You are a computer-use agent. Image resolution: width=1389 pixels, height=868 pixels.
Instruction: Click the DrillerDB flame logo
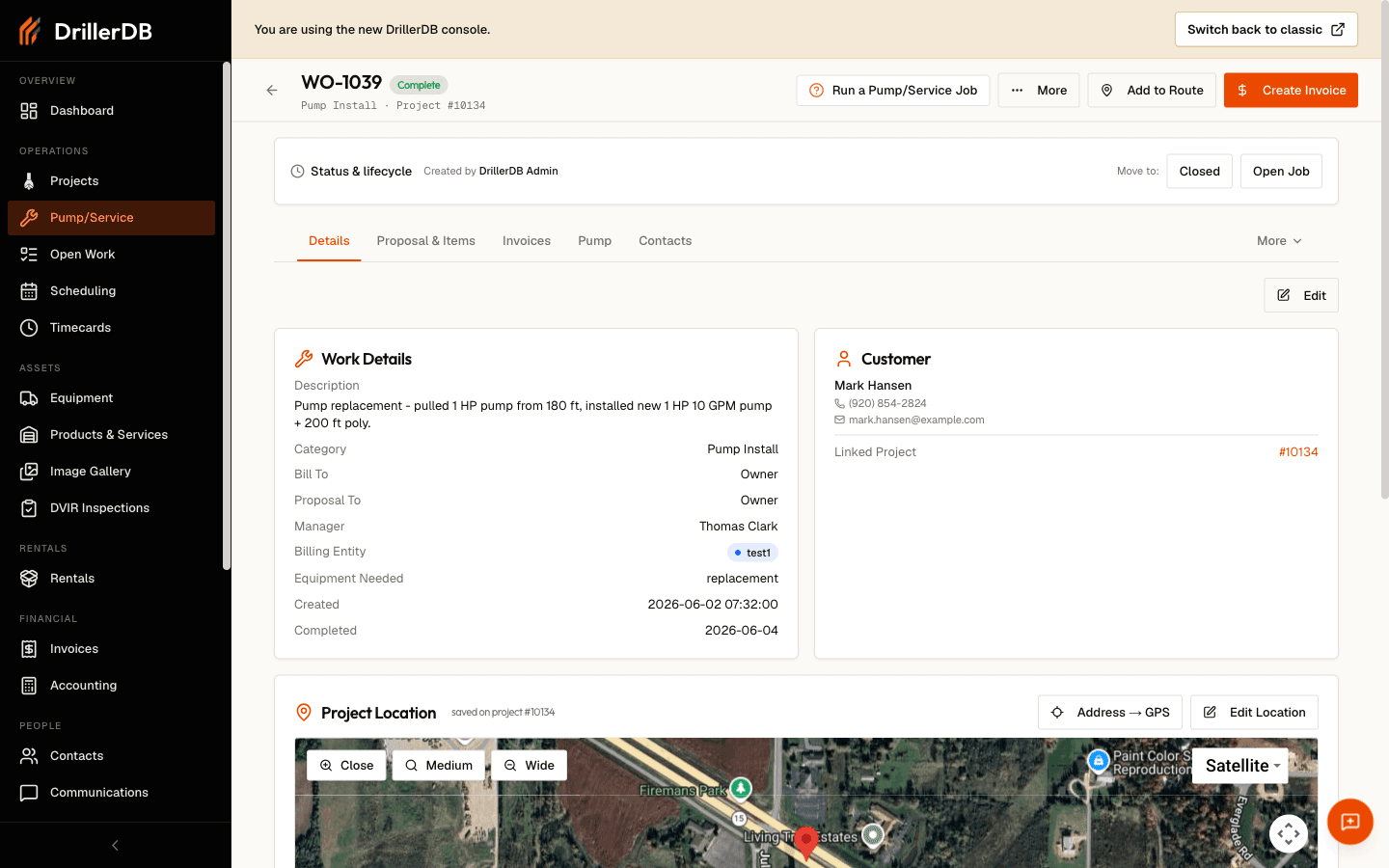click(x=30, y=31)
